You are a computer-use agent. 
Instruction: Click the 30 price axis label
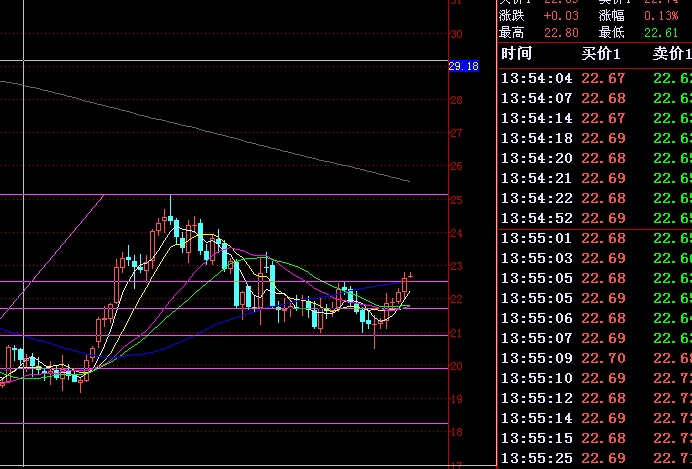[x=456, y=34]
